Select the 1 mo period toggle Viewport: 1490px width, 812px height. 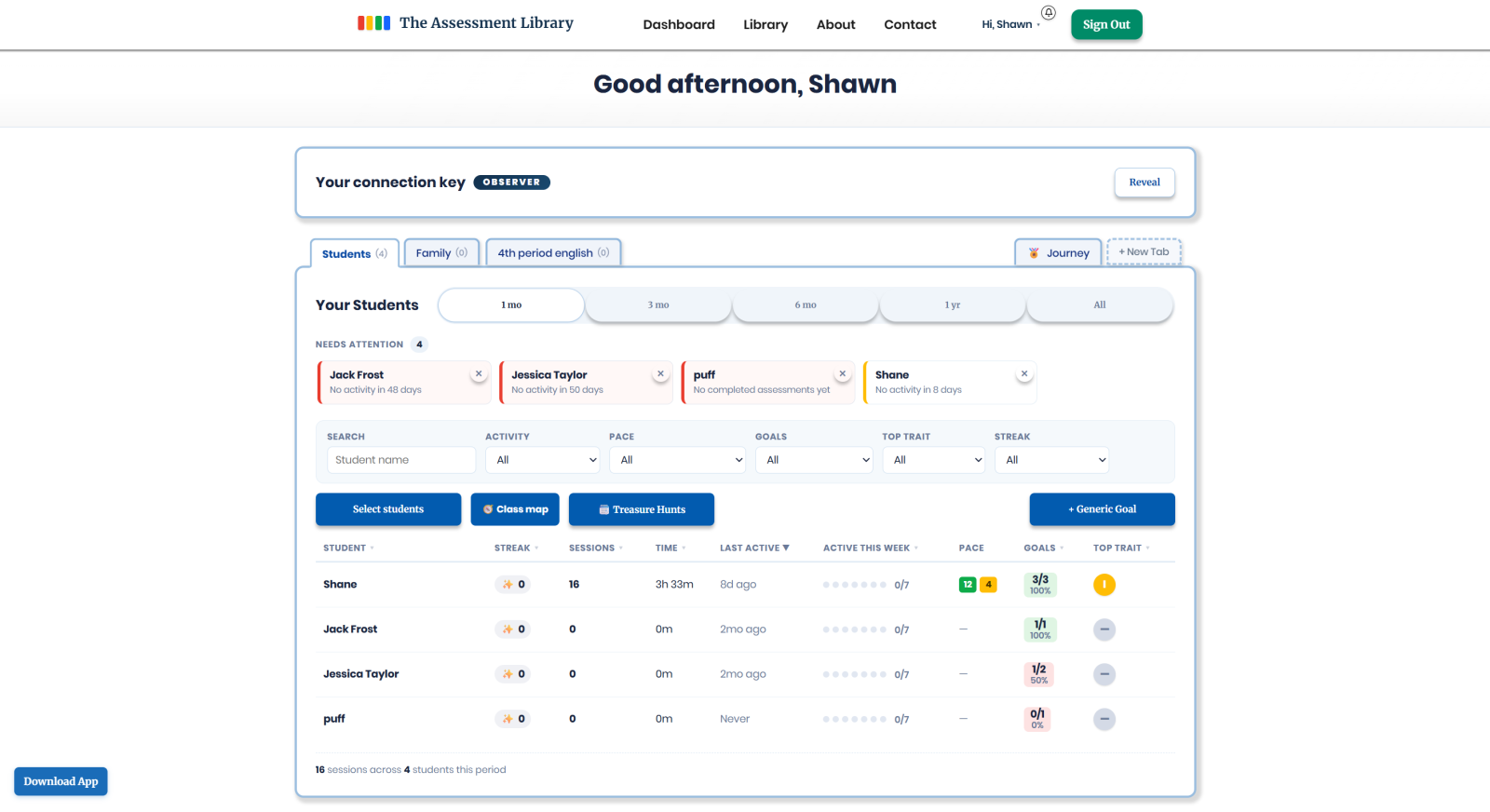pyautogui.click(x=511, y=305)
